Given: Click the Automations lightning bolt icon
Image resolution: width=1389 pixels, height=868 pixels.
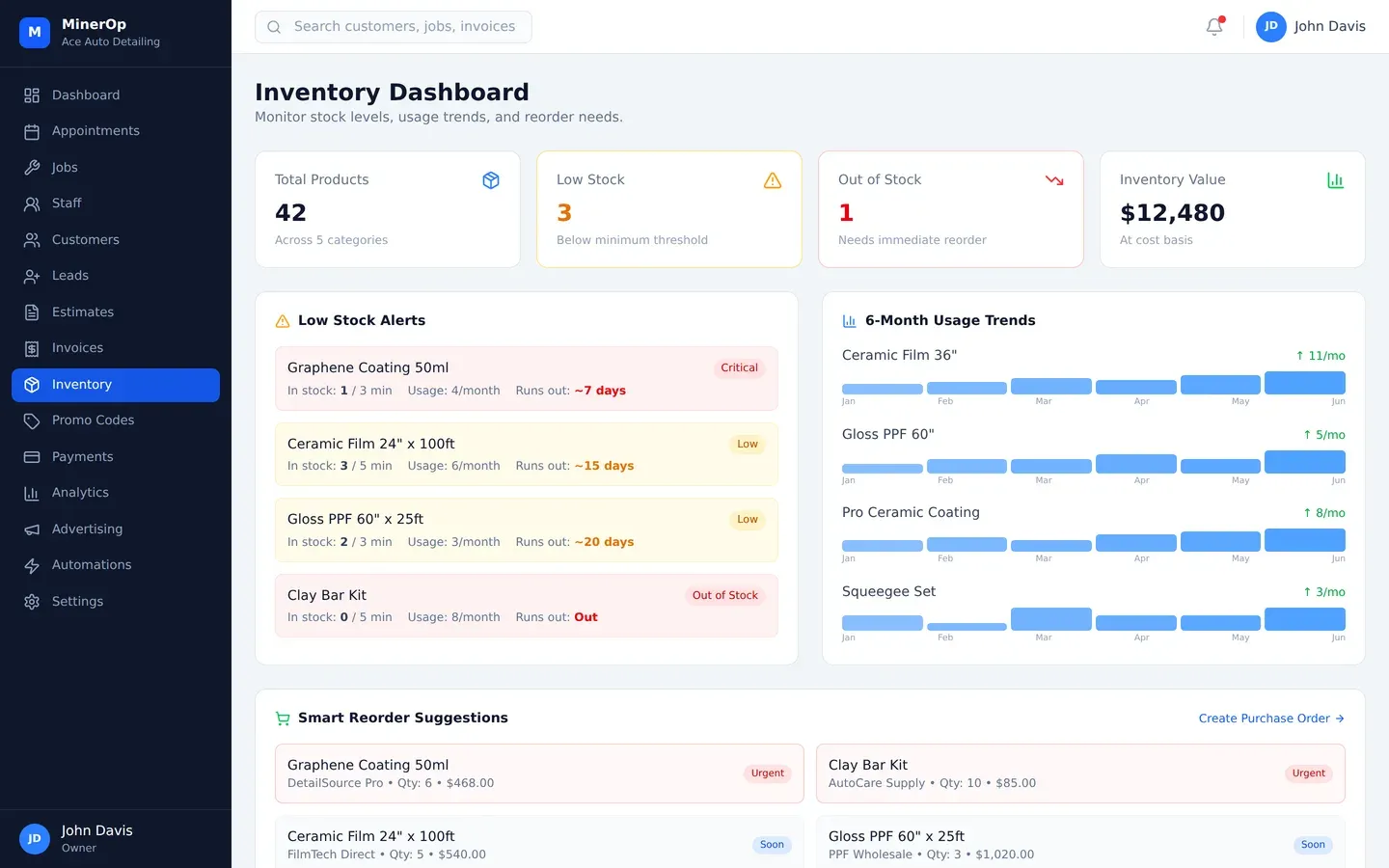Looking at the screenshot, I should (x=32, y=565).
